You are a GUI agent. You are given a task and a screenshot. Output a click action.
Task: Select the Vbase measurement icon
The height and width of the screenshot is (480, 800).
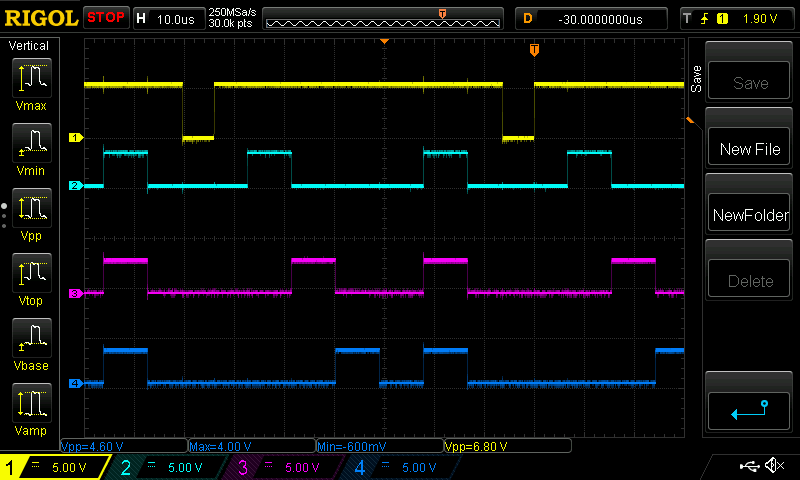pyautogui.click(x=32, y=338)
